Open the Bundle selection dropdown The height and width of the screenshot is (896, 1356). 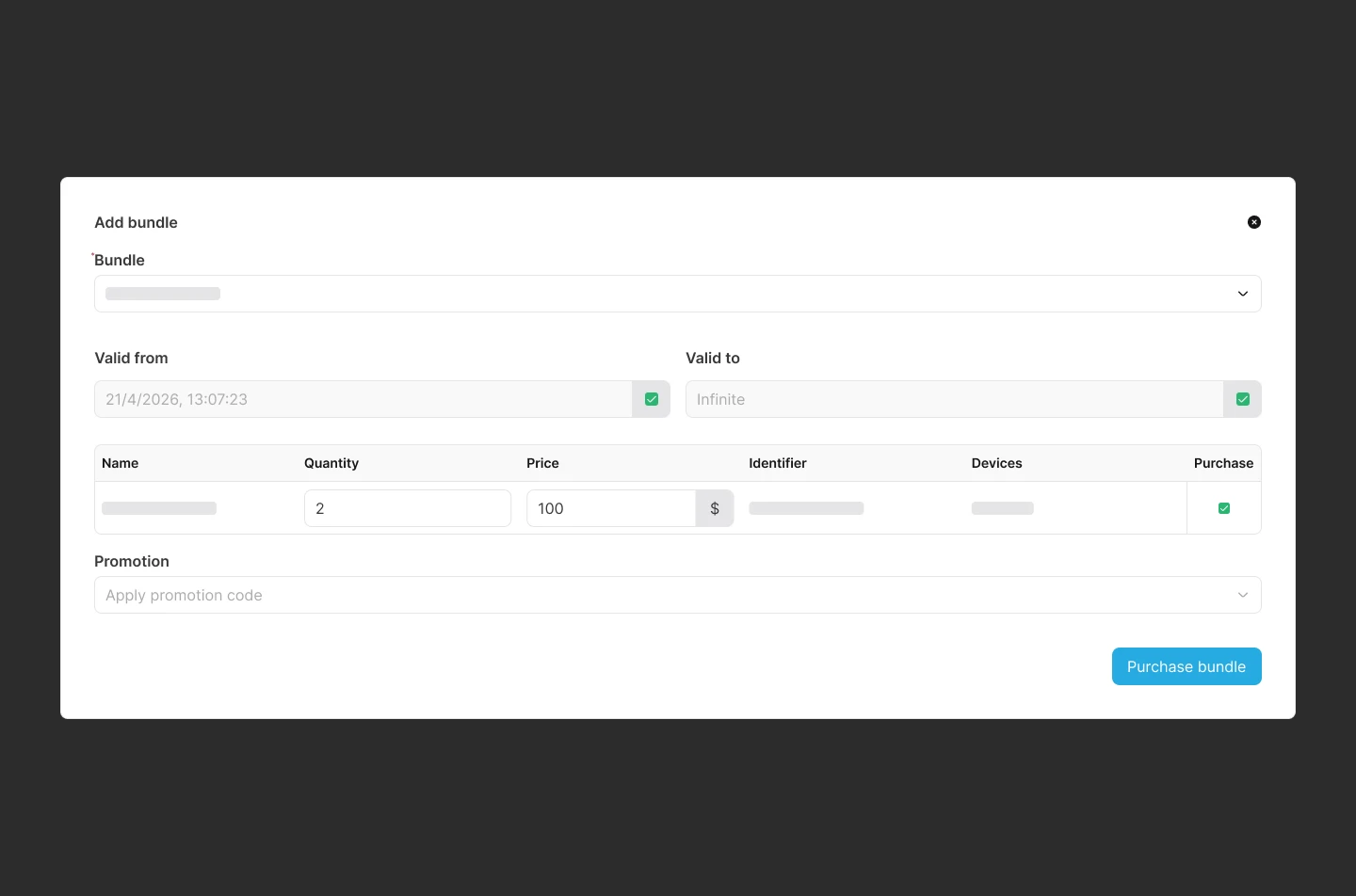659,294
